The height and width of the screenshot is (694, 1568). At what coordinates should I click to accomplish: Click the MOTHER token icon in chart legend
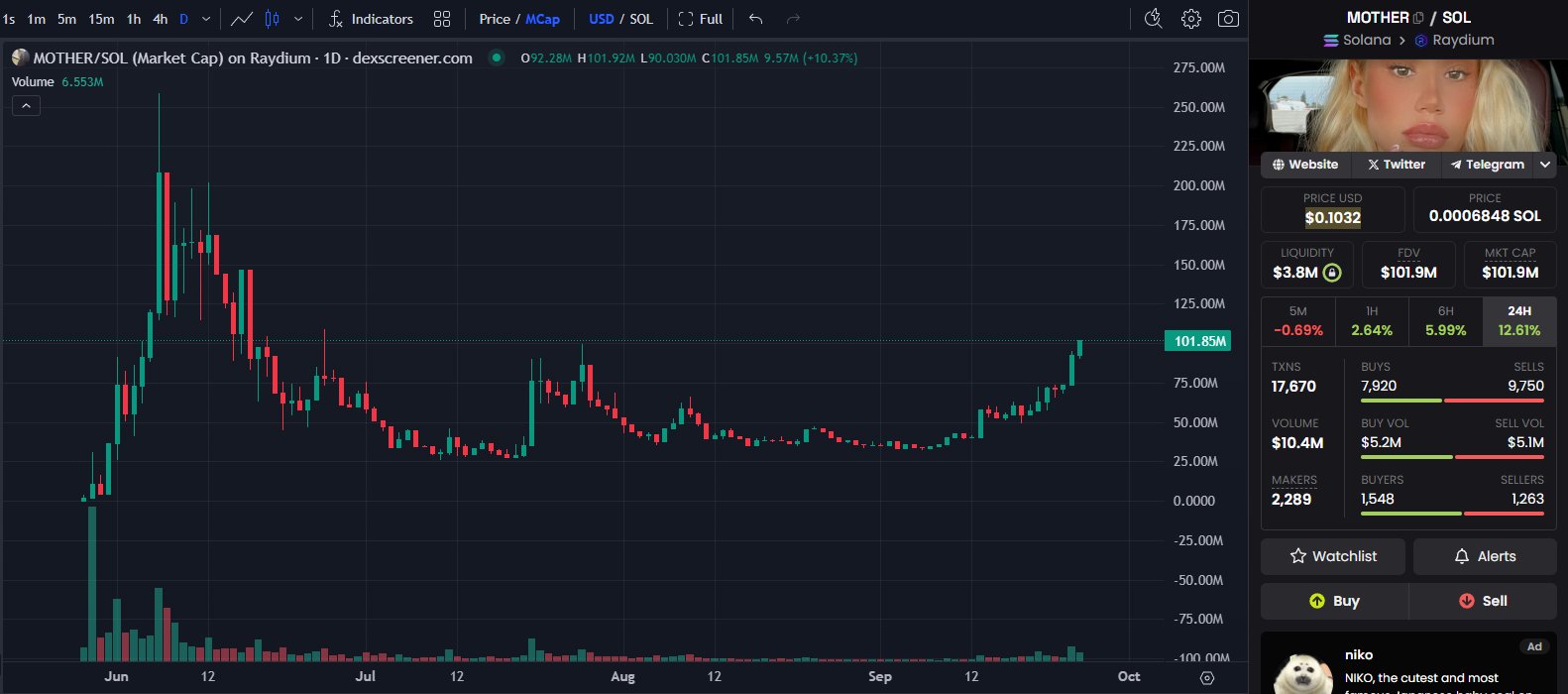click(x=20, y=58)
